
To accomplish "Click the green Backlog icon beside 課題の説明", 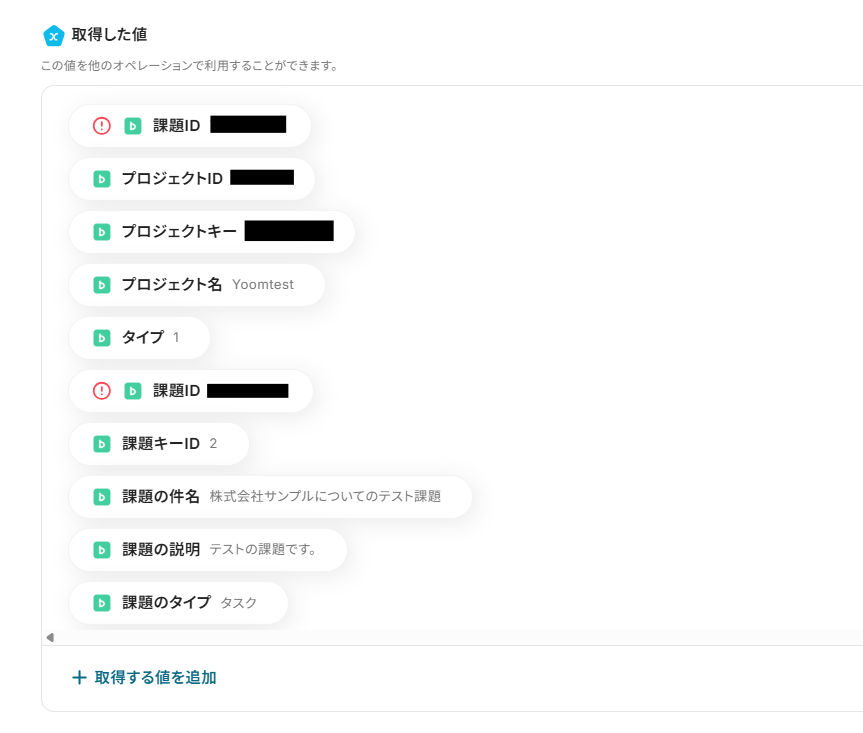I will pos(101,550).
